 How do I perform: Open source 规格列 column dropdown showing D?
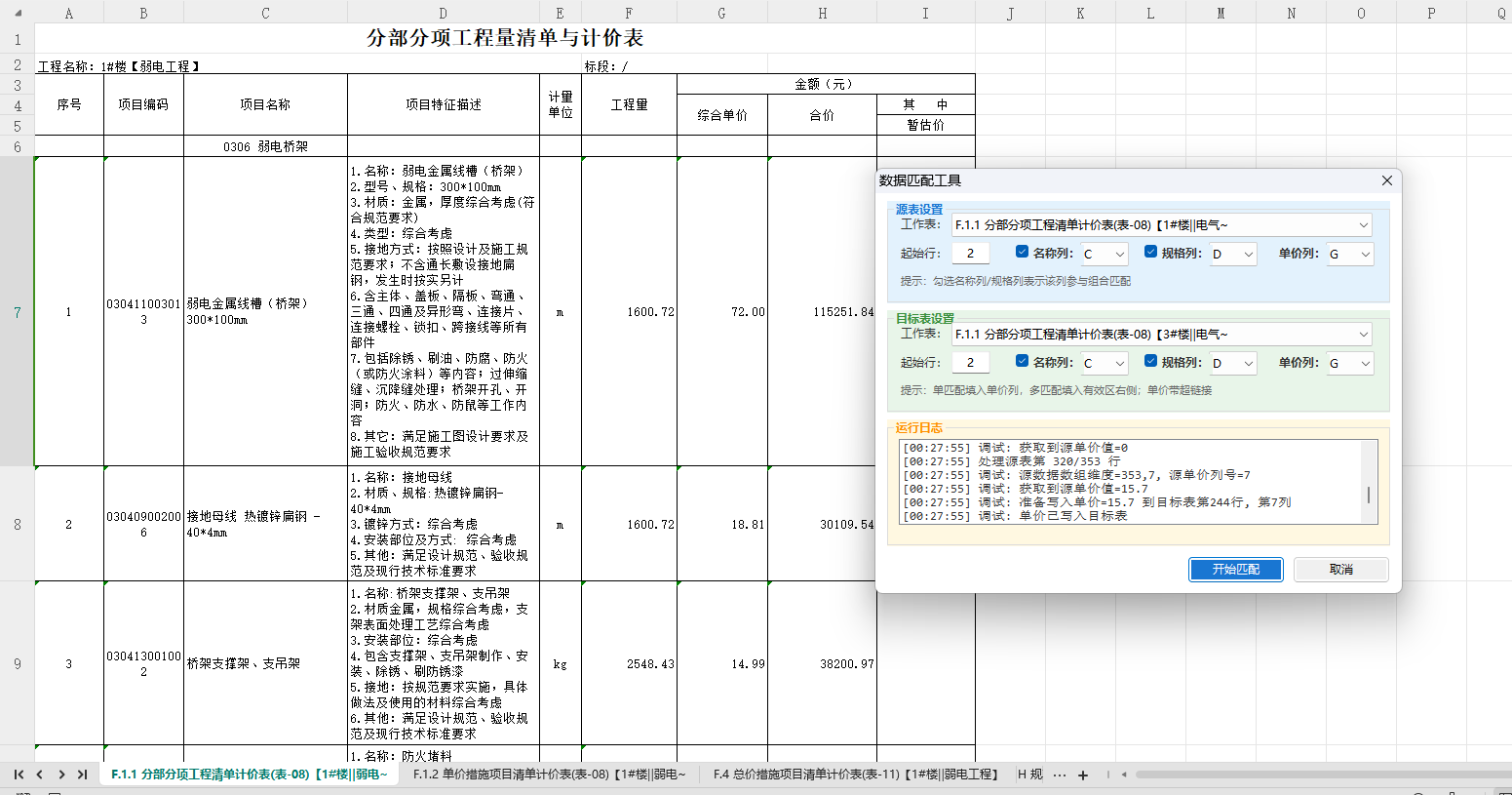[1232, 254]
